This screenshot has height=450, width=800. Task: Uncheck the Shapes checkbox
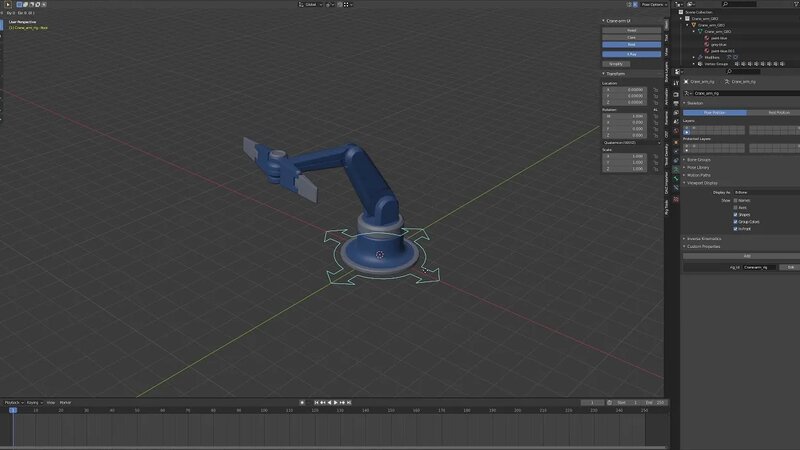[735, 215]
